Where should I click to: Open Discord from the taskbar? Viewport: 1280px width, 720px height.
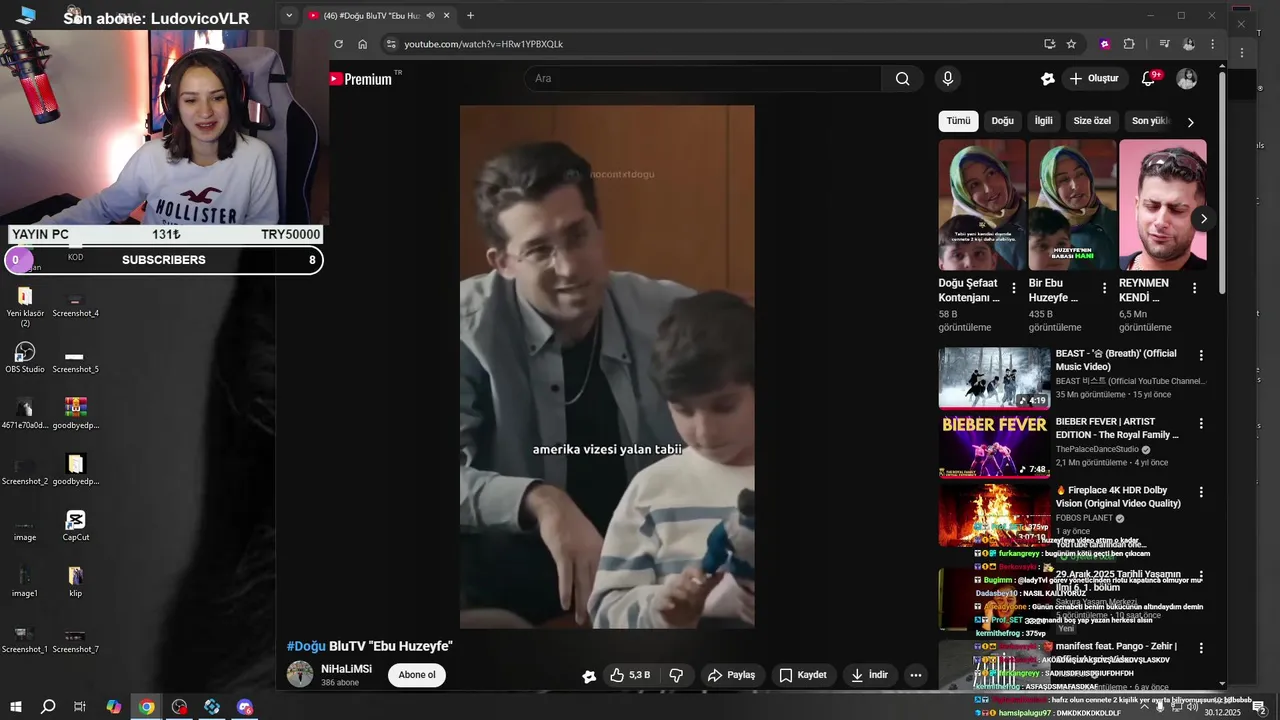[245, 707]
